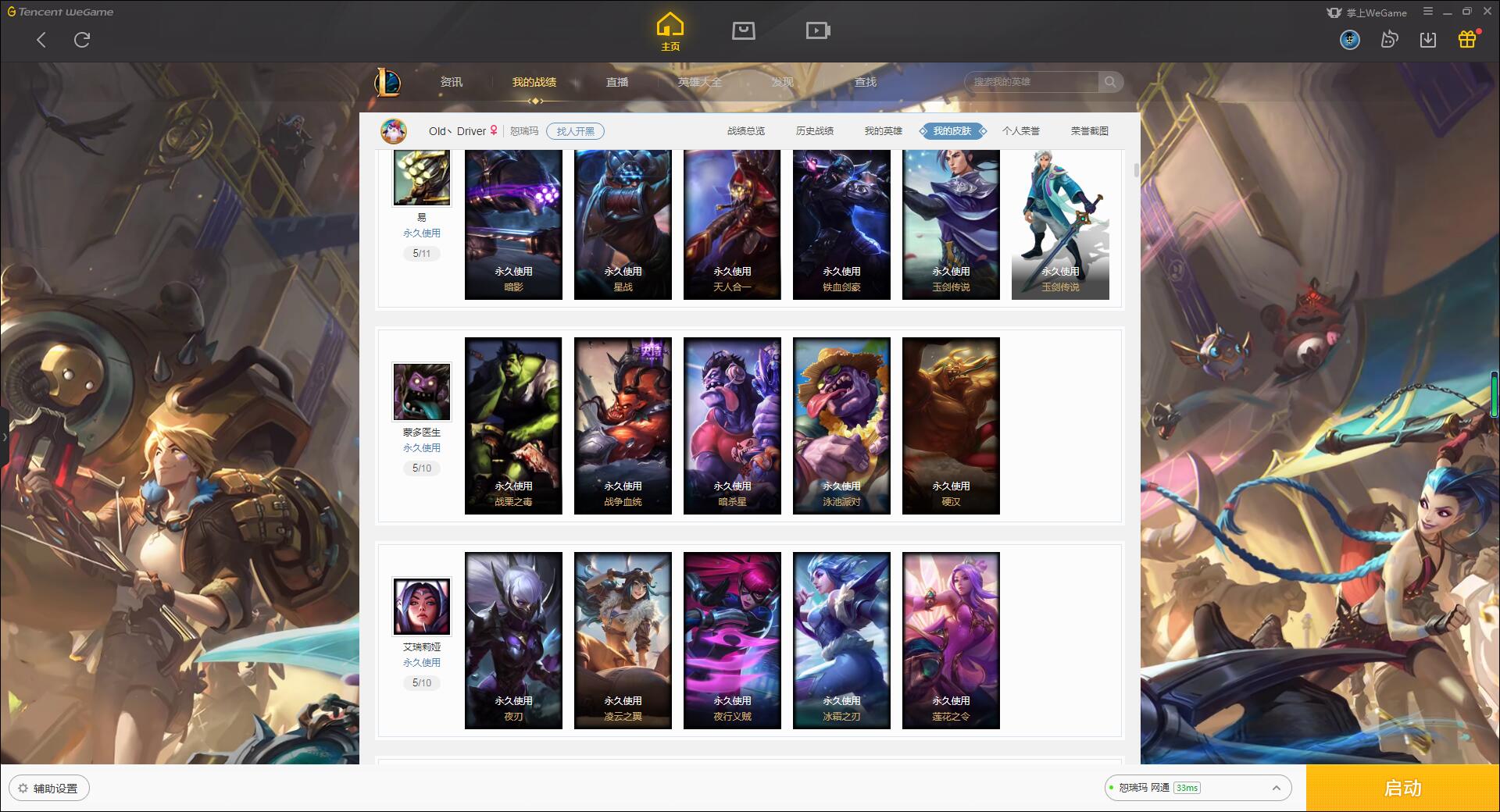Open the 冰霜之刃 skin card
The width and height of the screenshot is (1500, 812).
(x=841, y=641)
